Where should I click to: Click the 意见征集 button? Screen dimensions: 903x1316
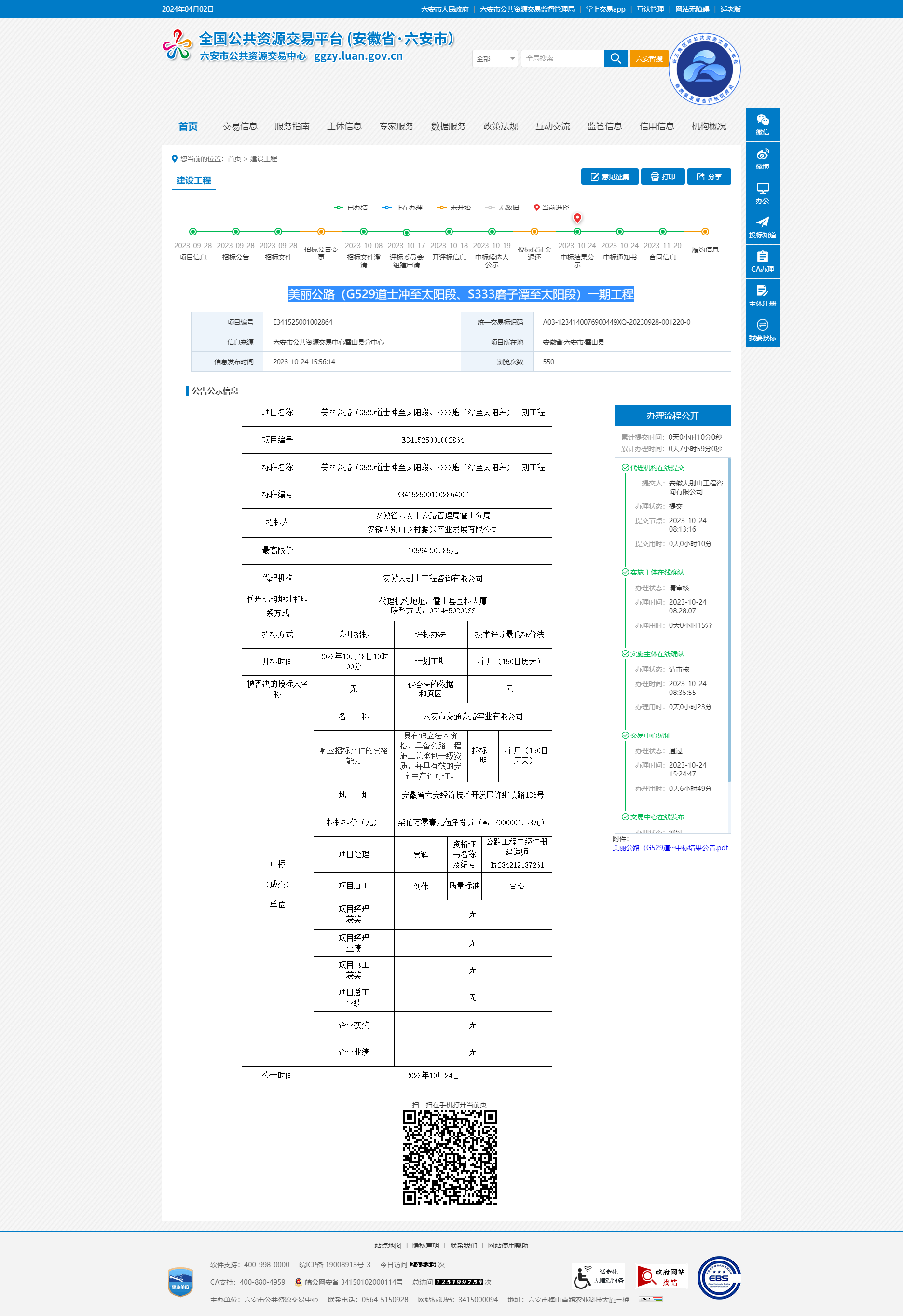click(610, 177)
